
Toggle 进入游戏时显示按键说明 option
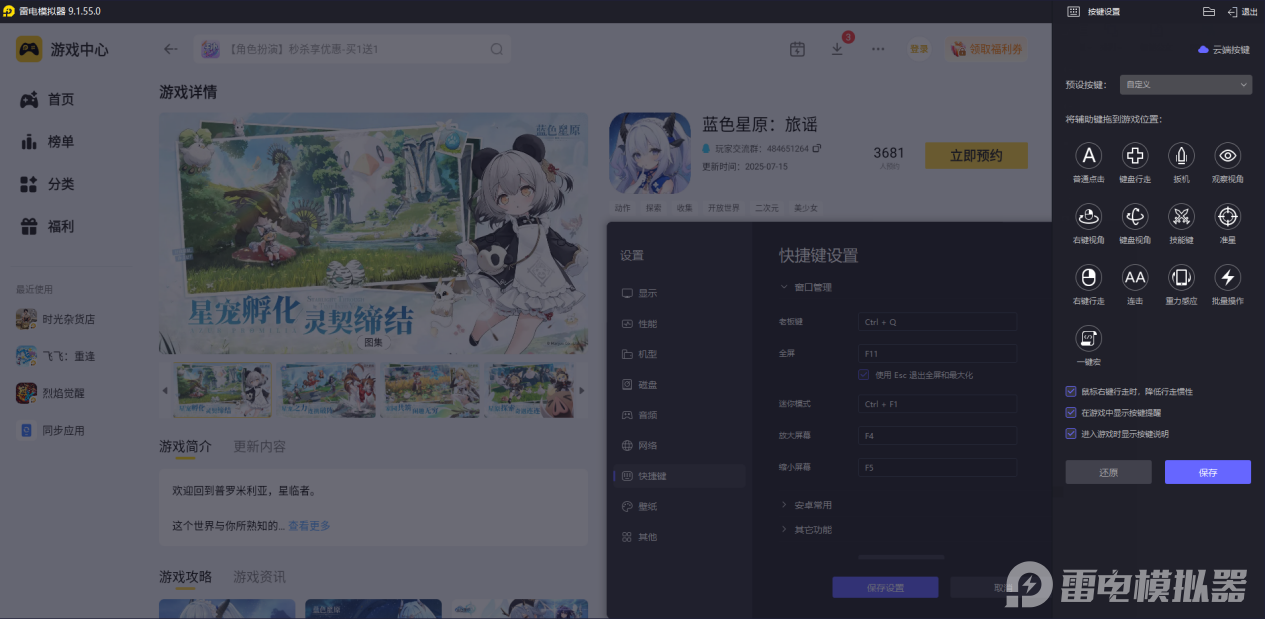click(1070, 432)
